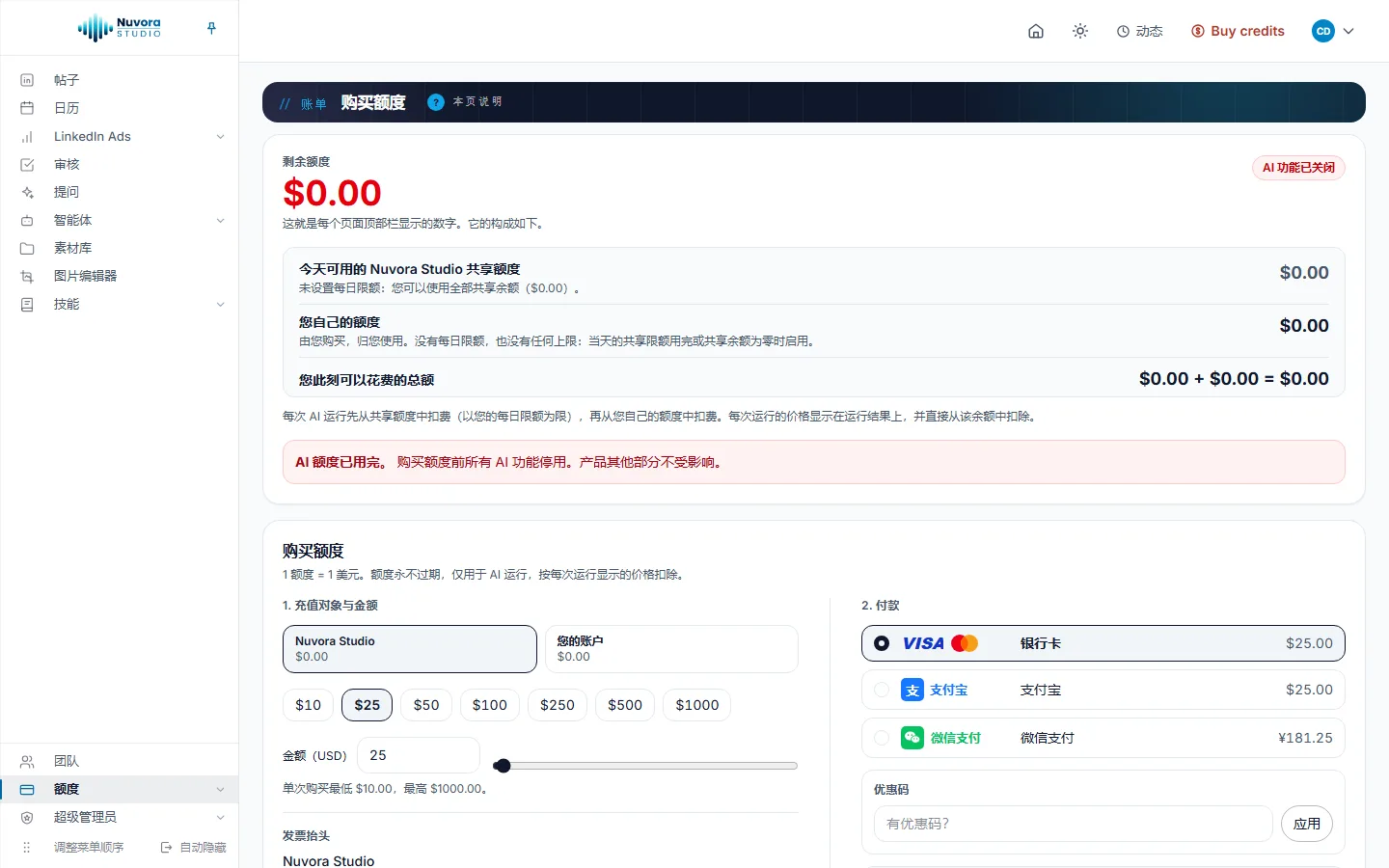Image resolution: width=1389 pixels, height=868 pixels.
Task: Click the 超级管理员 shield icon
Action: (x=27, y=818)
